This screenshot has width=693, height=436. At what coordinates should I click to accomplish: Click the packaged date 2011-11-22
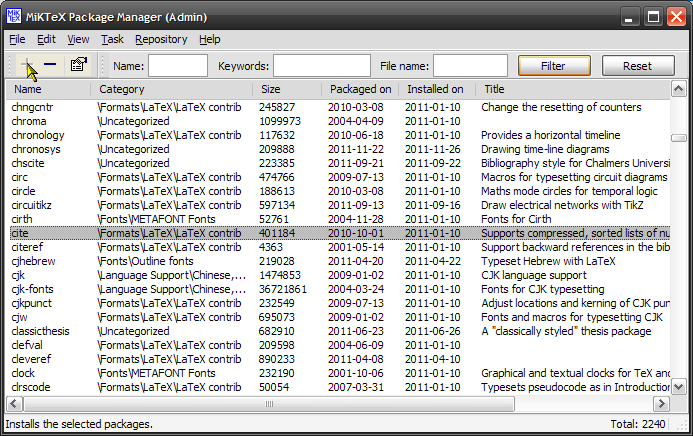(x=356, y=149)
